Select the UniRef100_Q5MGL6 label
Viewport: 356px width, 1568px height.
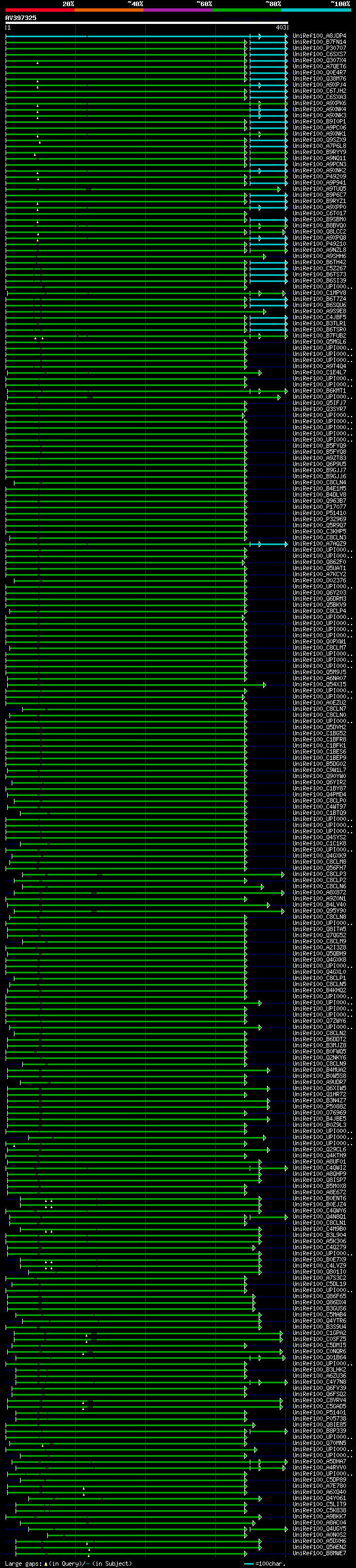pyautogui.click(x=319, y=342)
